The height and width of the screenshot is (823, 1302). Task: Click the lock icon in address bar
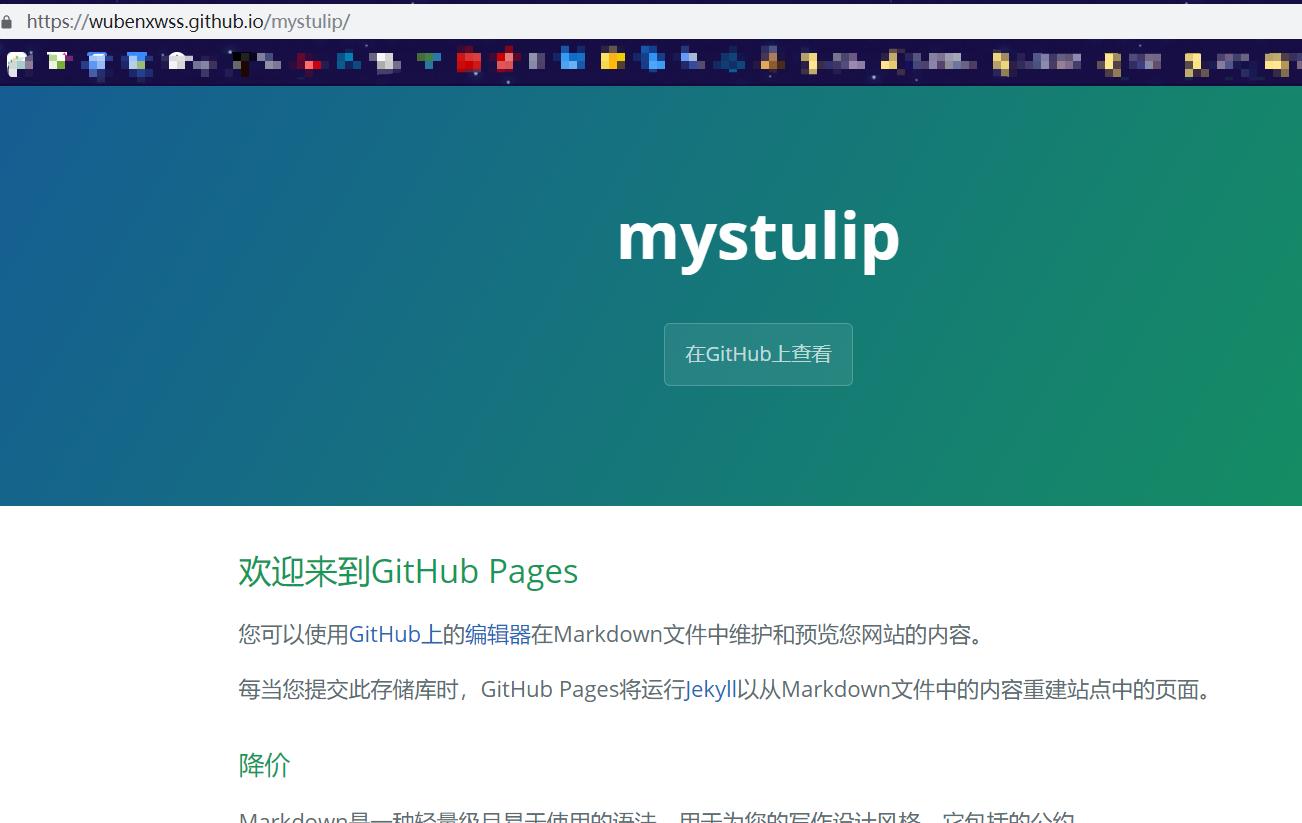click(6, 22)
